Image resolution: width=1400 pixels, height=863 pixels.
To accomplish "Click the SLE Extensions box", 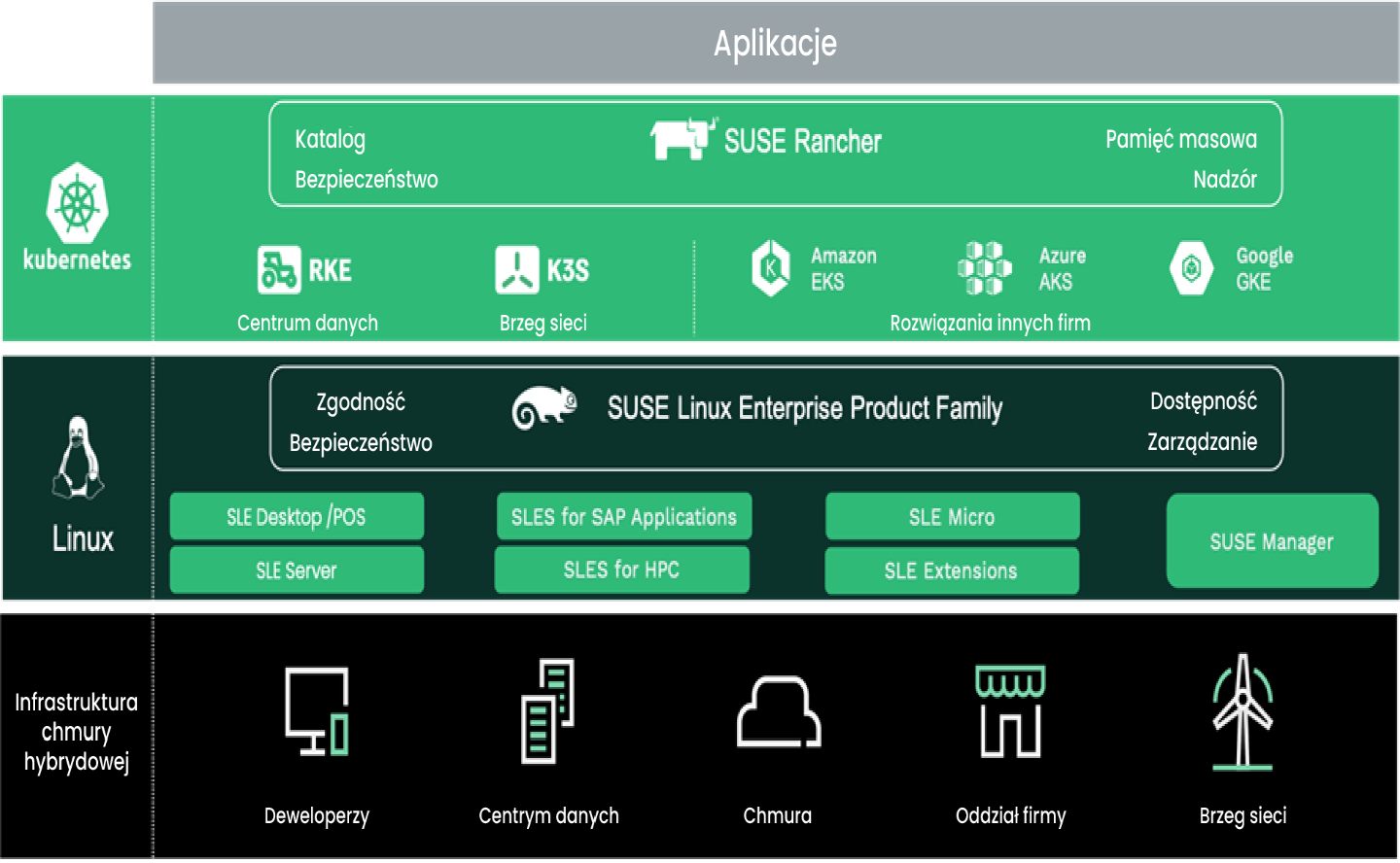I will [x=951, y=570].
